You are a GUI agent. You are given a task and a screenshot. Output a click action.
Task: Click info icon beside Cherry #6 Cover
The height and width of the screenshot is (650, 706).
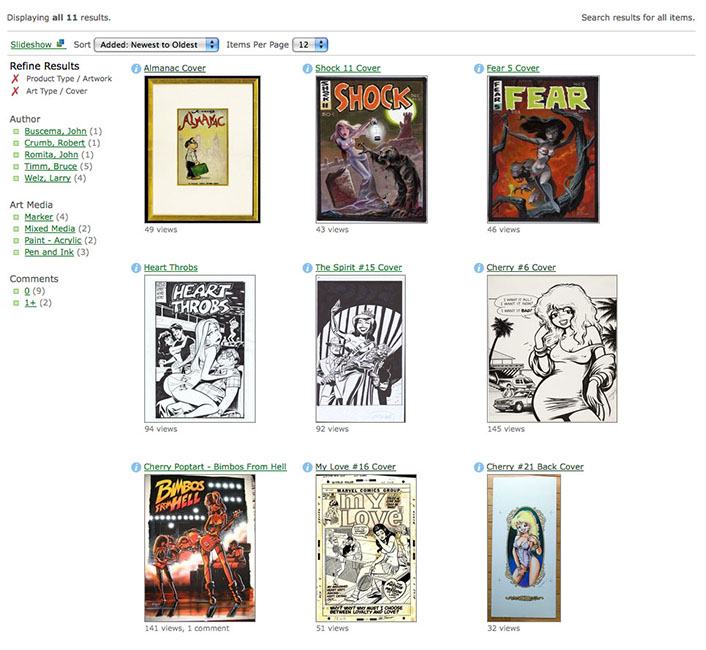click(479, 268)
